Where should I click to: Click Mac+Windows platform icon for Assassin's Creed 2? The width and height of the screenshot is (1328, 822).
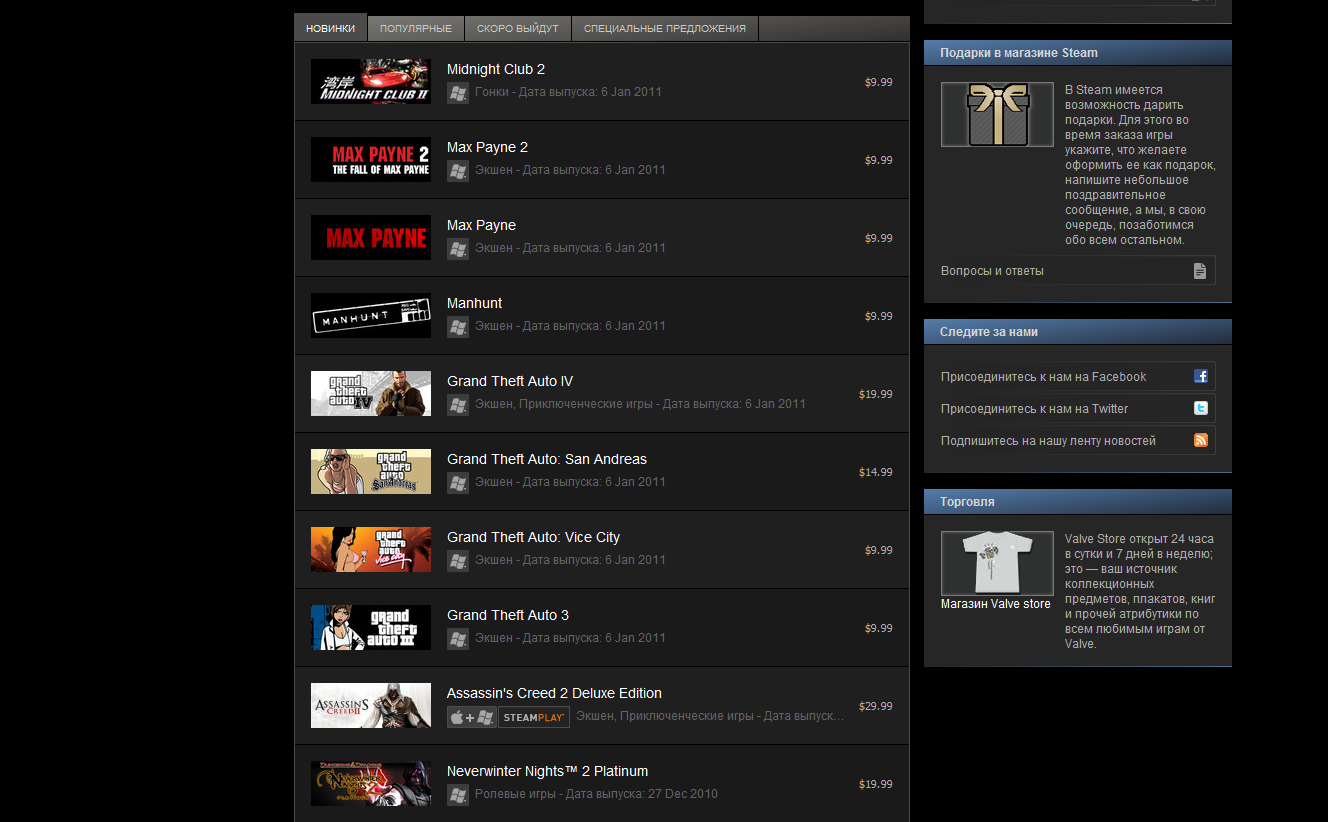[472, 717]
